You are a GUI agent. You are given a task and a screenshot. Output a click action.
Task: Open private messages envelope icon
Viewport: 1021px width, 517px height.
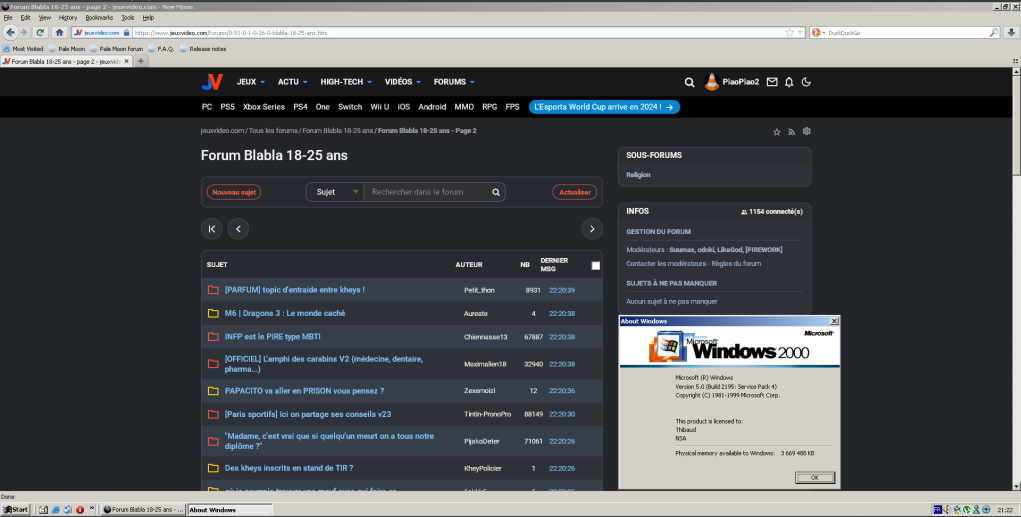772,82
